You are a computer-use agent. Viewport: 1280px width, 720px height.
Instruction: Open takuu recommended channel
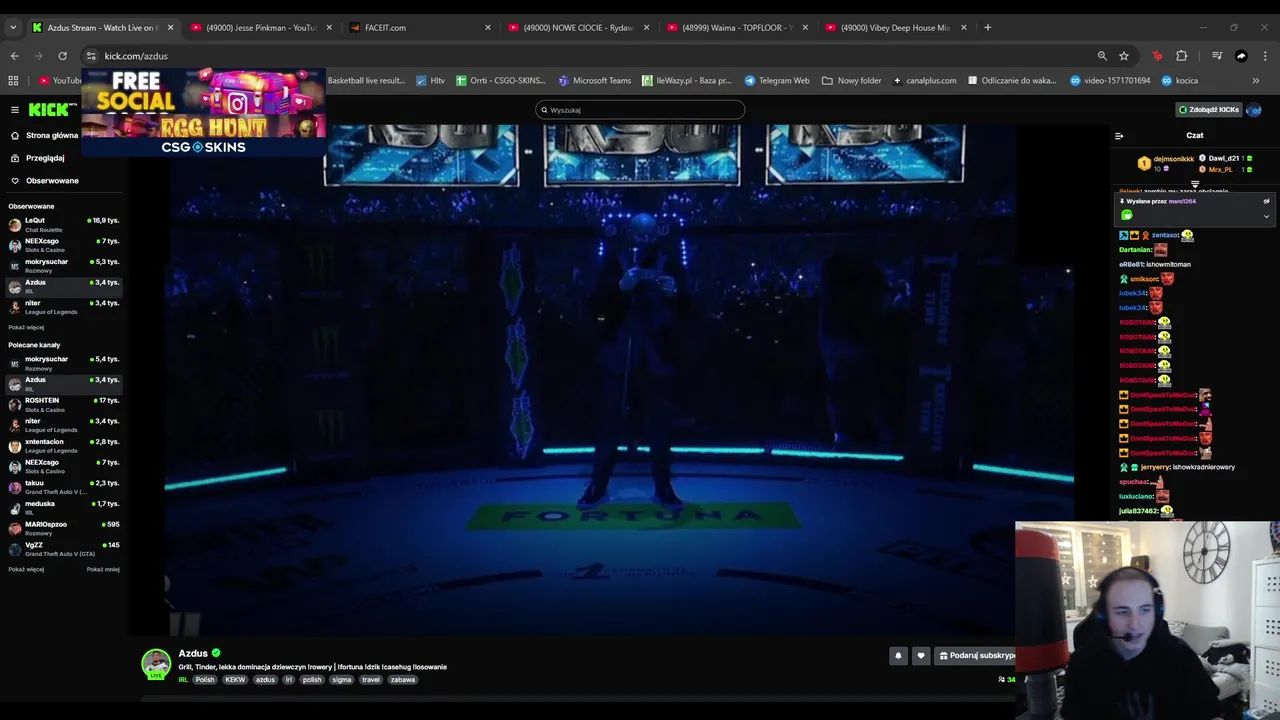[x=64, y=487]
